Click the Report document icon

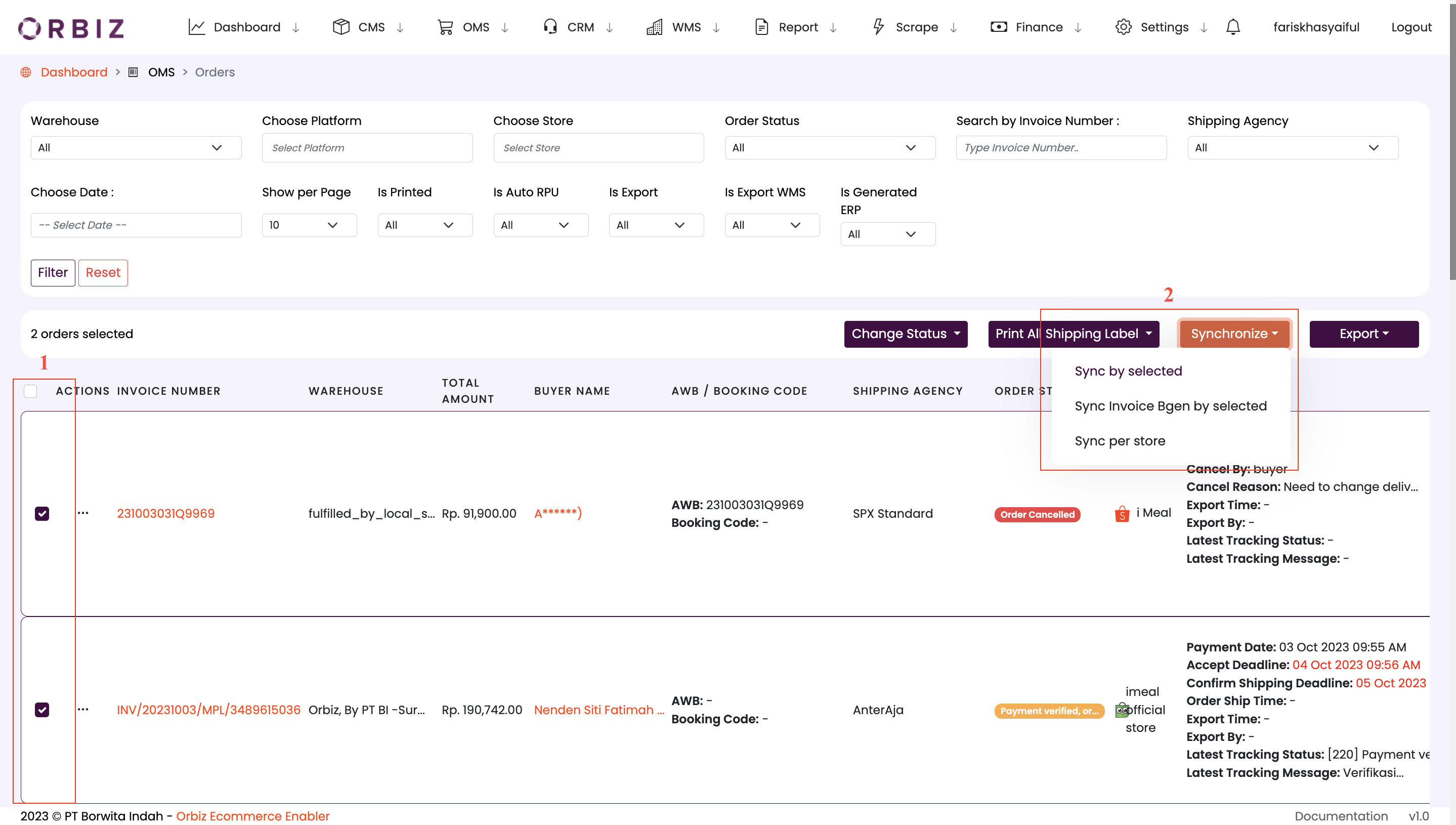point(762,27)
